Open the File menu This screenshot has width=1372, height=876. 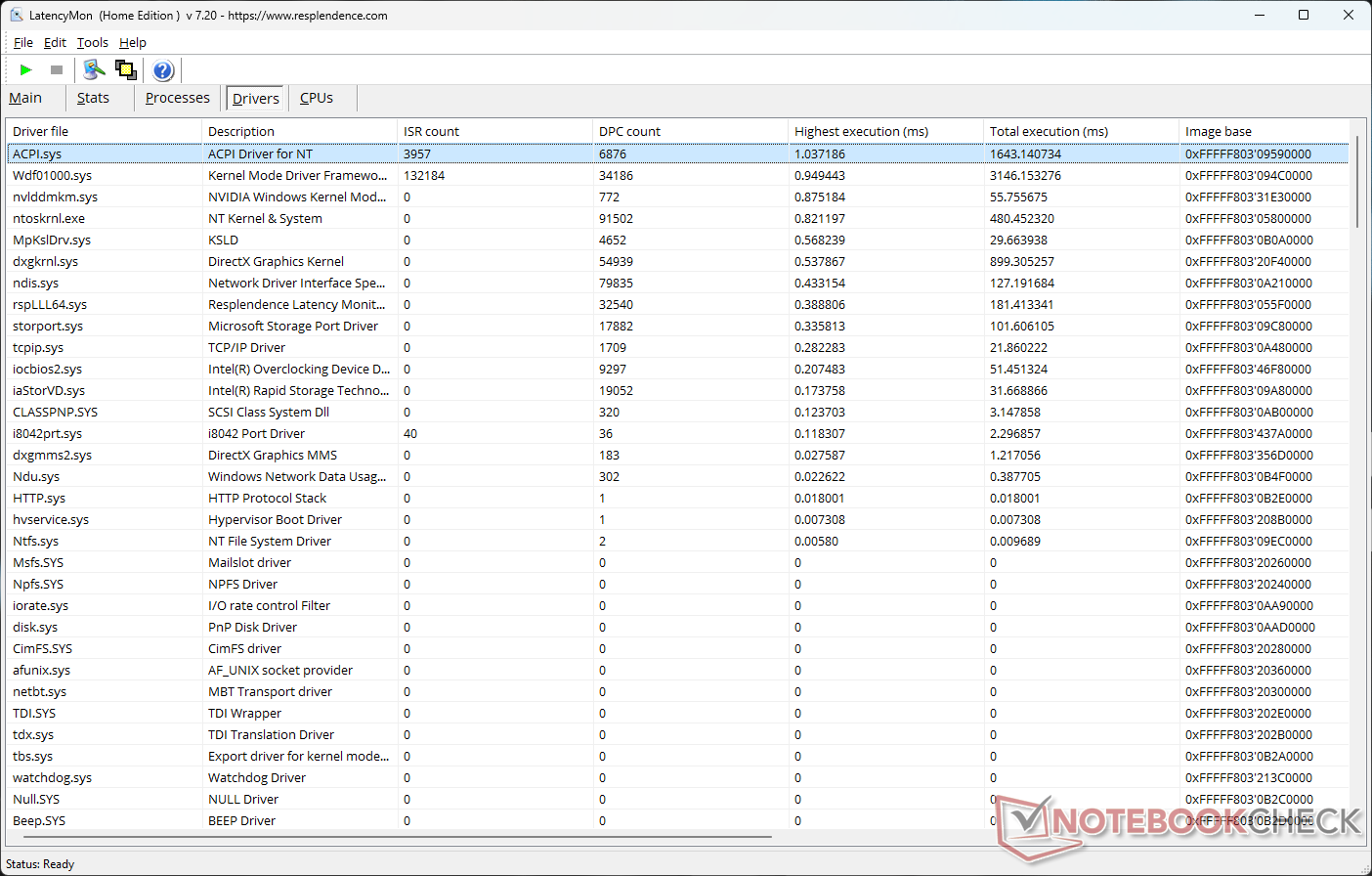pos(23,42)
